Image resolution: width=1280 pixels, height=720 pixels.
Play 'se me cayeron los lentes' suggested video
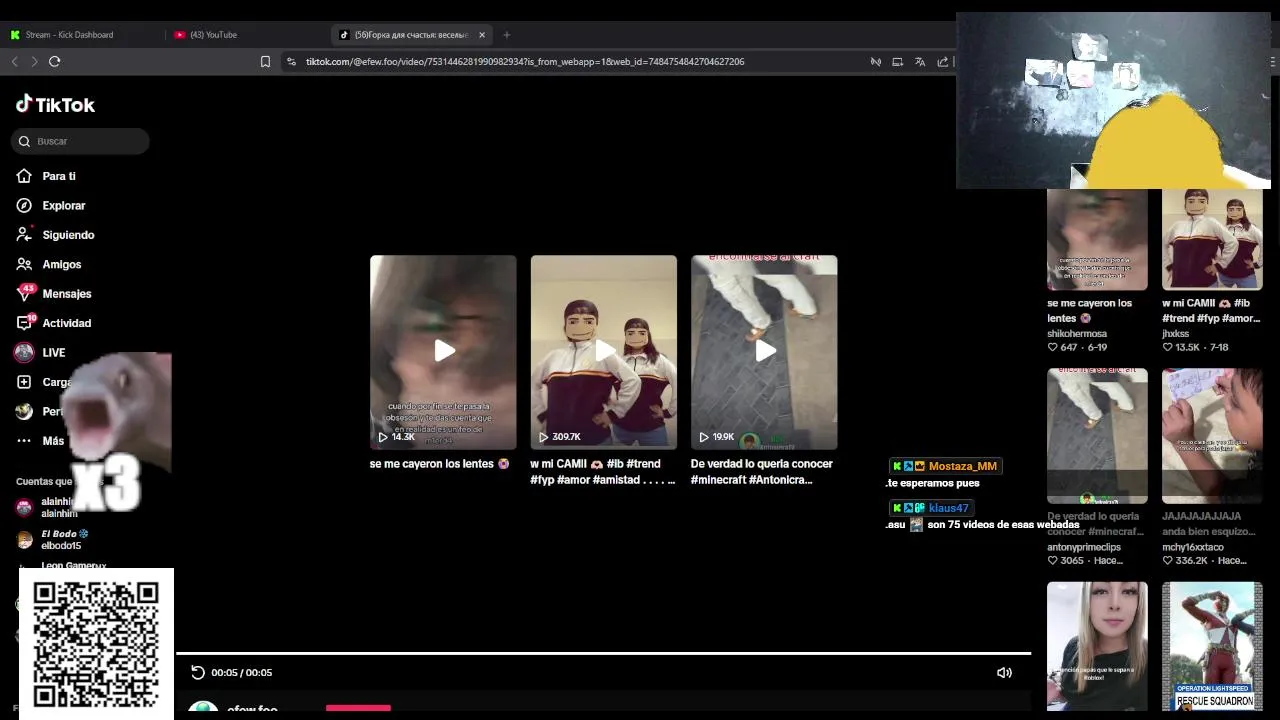(x=443, y=352)
